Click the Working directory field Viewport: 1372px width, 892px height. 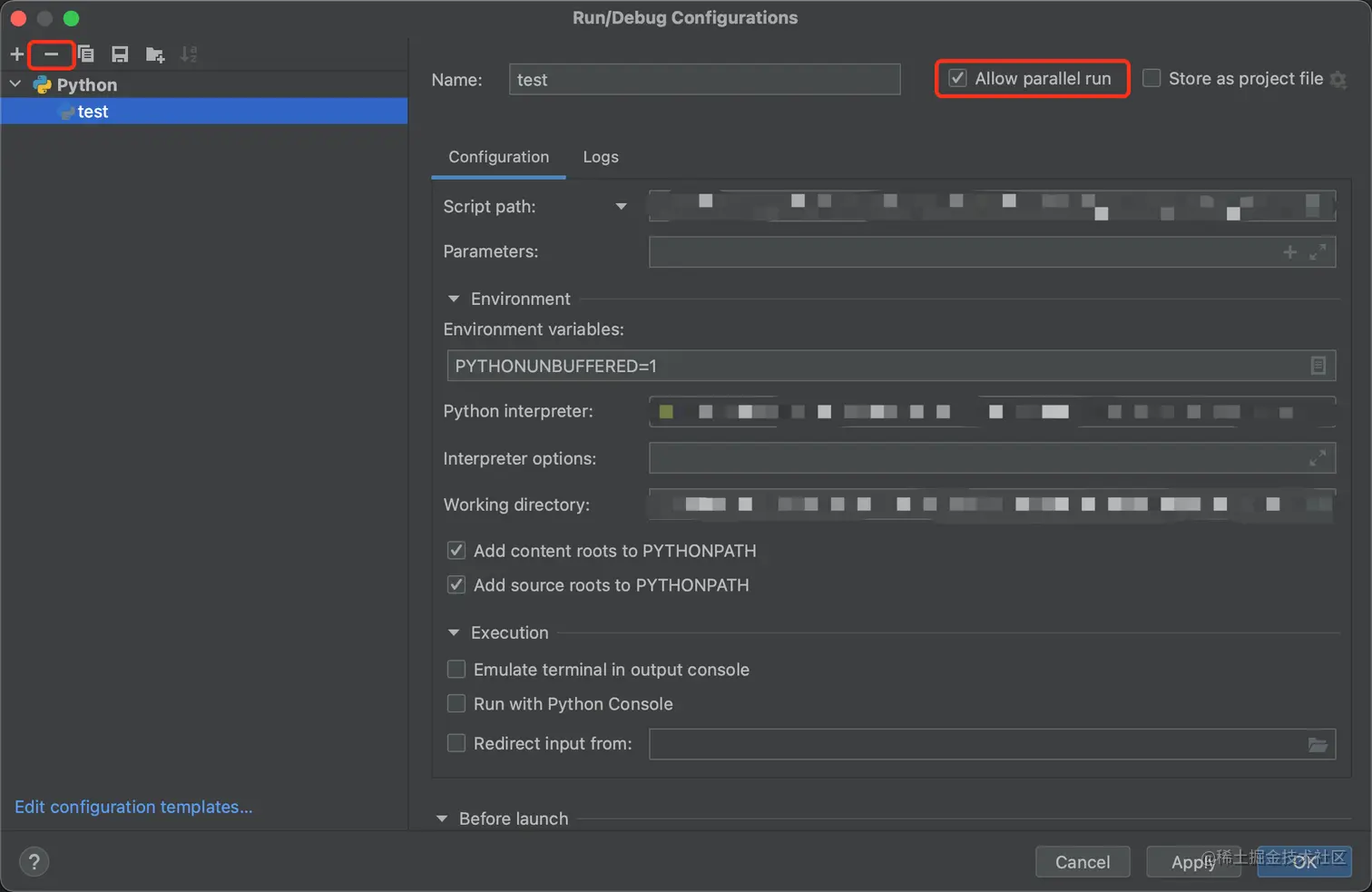click(992, 505)
